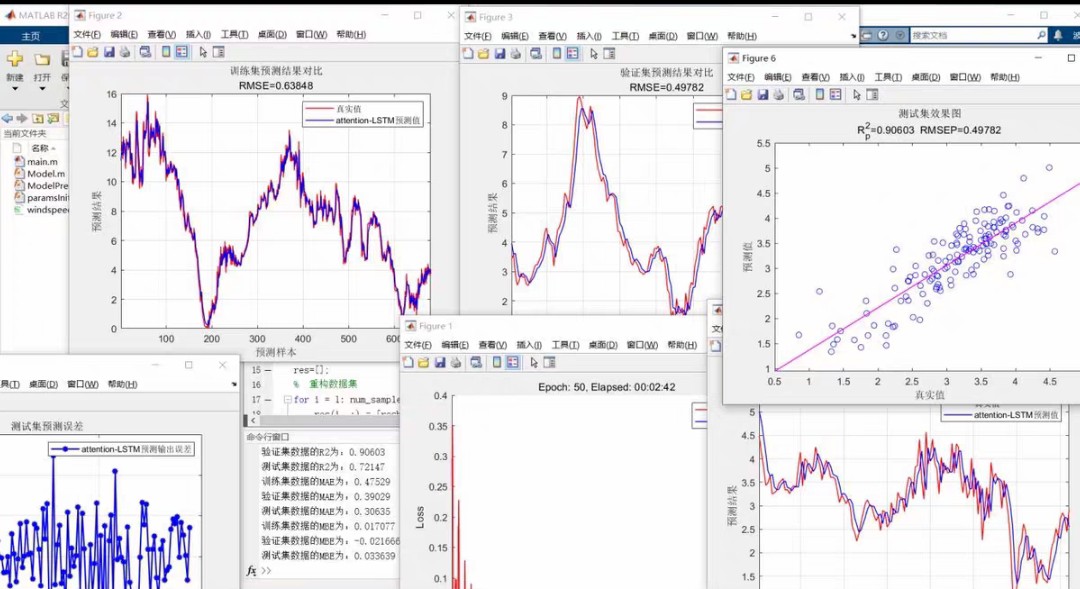This screenshot has height=589, width=1080.
Task: Go back with folder navigation left arrow
Action: tap(7, 118)
